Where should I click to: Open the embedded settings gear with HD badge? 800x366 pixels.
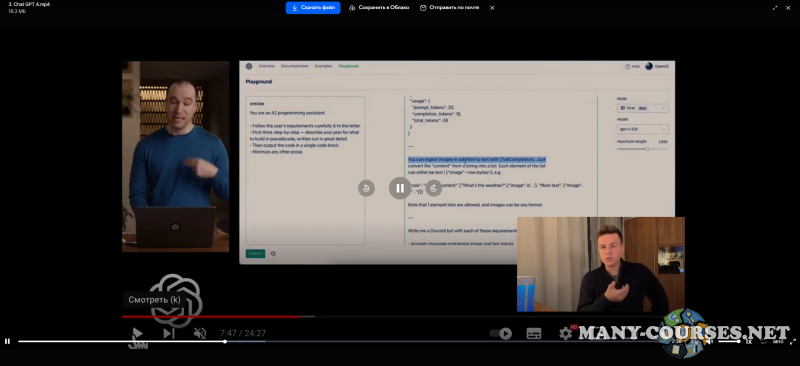tap(566, 333)
